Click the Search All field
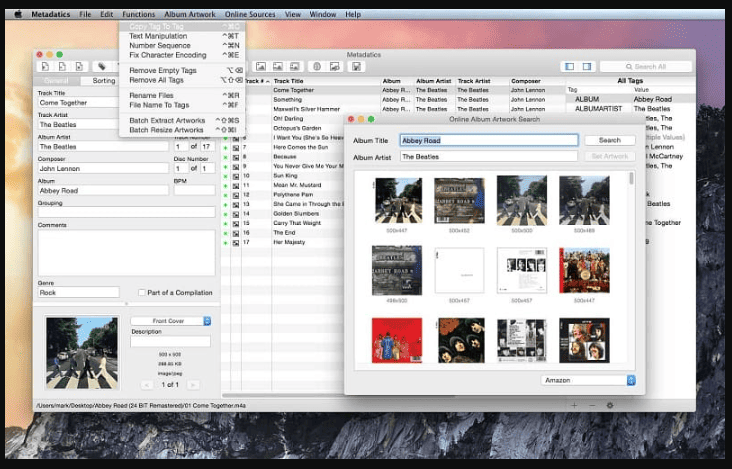 (646, 67)
